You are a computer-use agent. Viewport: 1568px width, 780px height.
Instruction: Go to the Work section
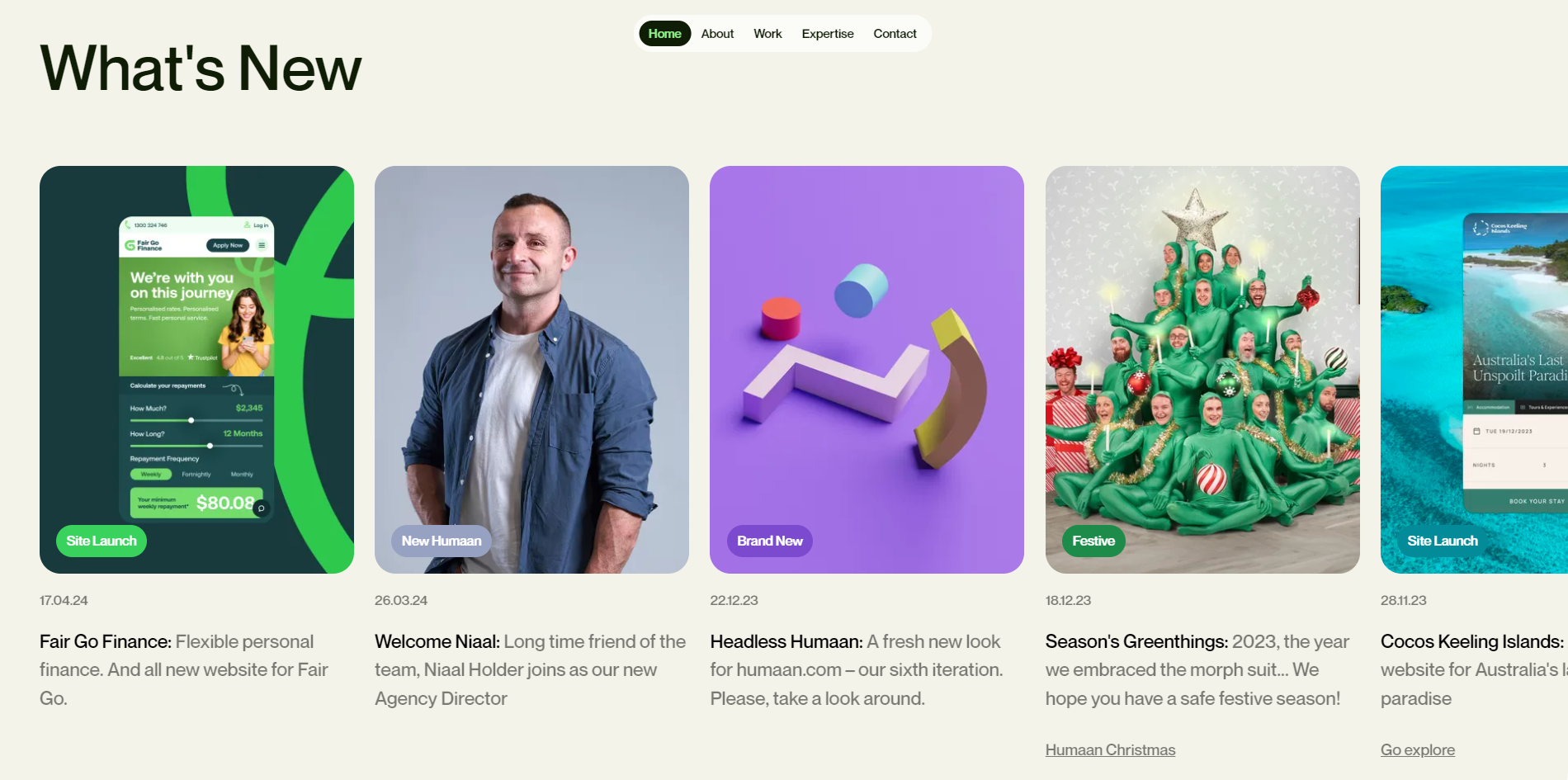click(767, 34)
